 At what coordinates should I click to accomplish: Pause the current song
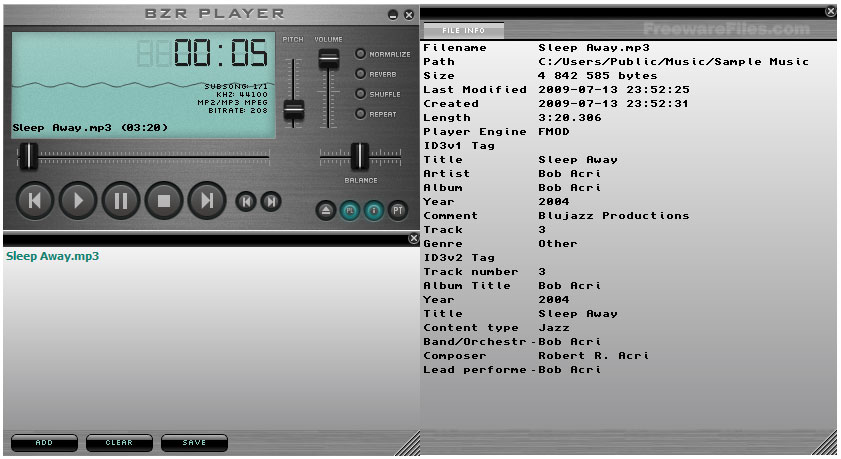[x=121, y=201]
